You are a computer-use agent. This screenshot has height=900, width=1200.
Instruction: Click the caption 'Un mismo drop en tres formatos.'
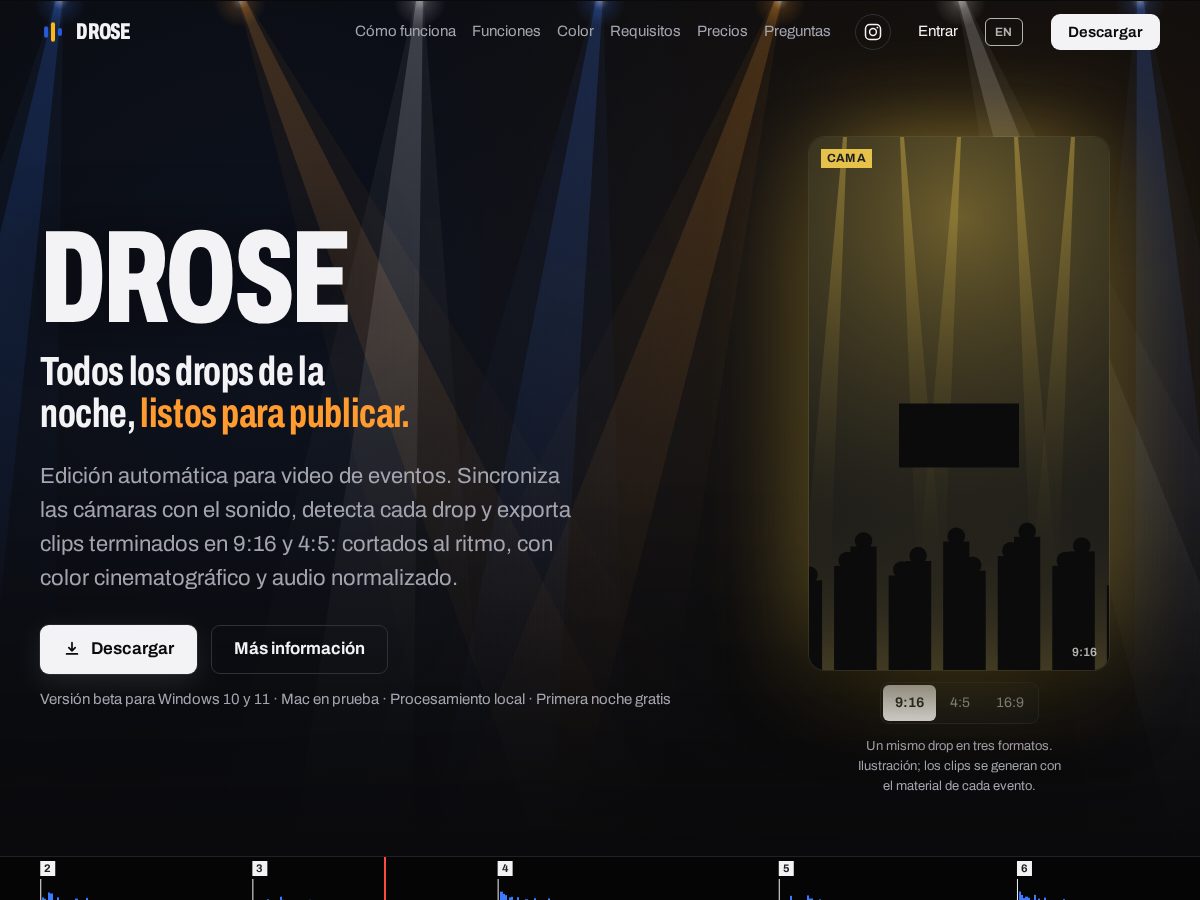coord(959,746)
